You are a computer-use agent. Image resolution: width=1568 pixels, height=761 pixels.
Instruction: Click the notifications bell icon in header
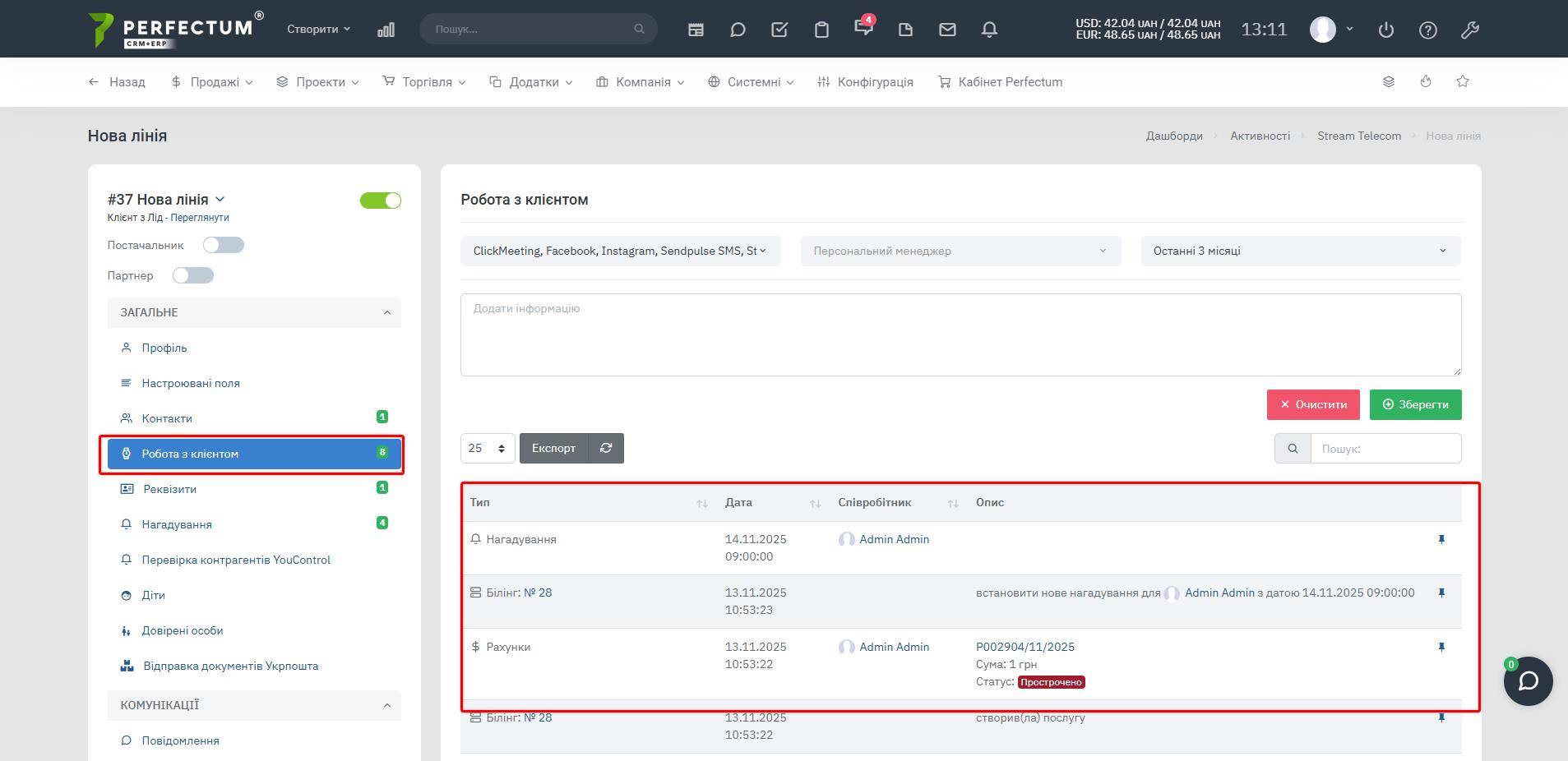point(989,30)
